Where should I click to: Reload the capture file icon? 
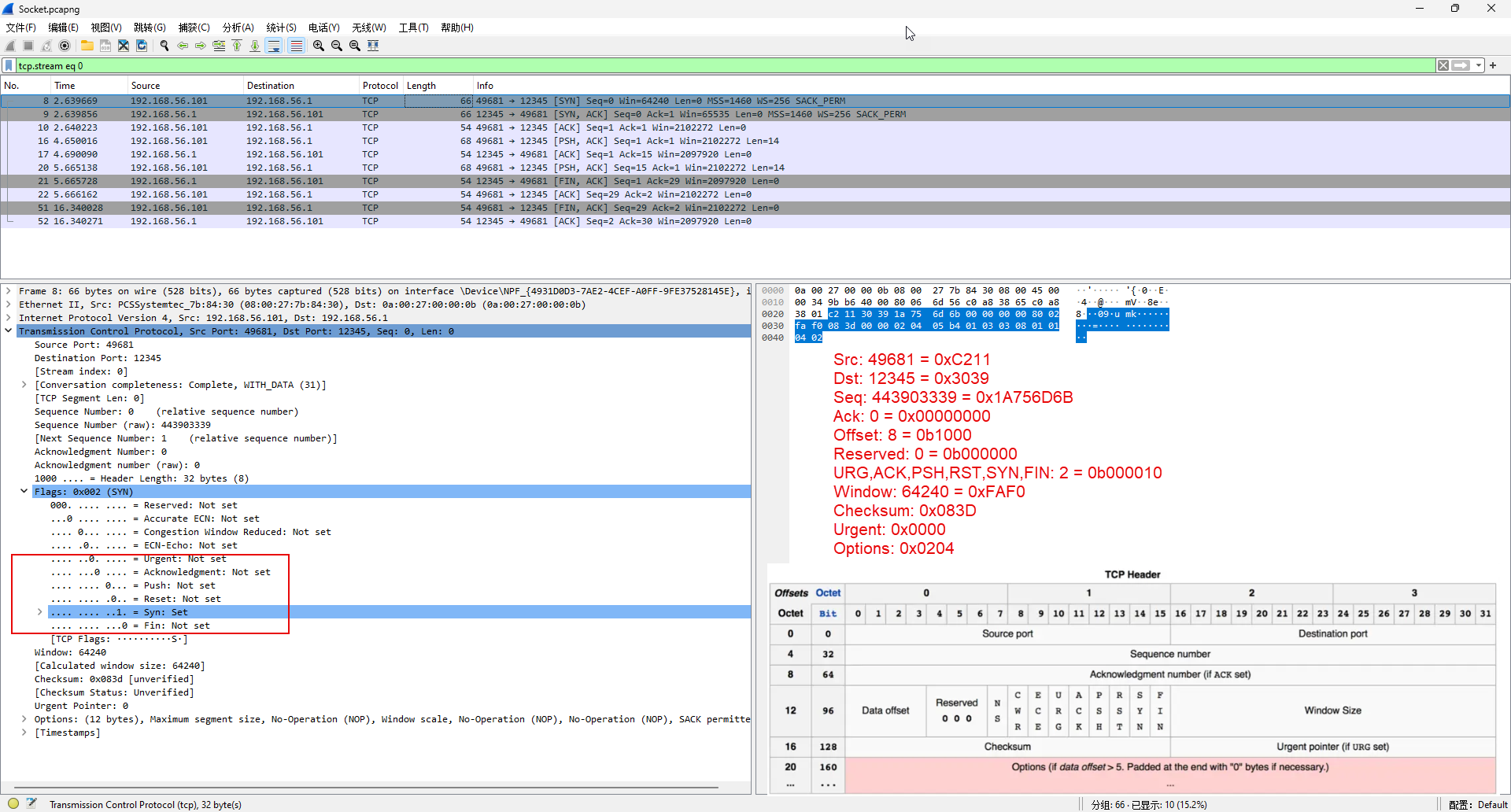click(x=142, y=46)
